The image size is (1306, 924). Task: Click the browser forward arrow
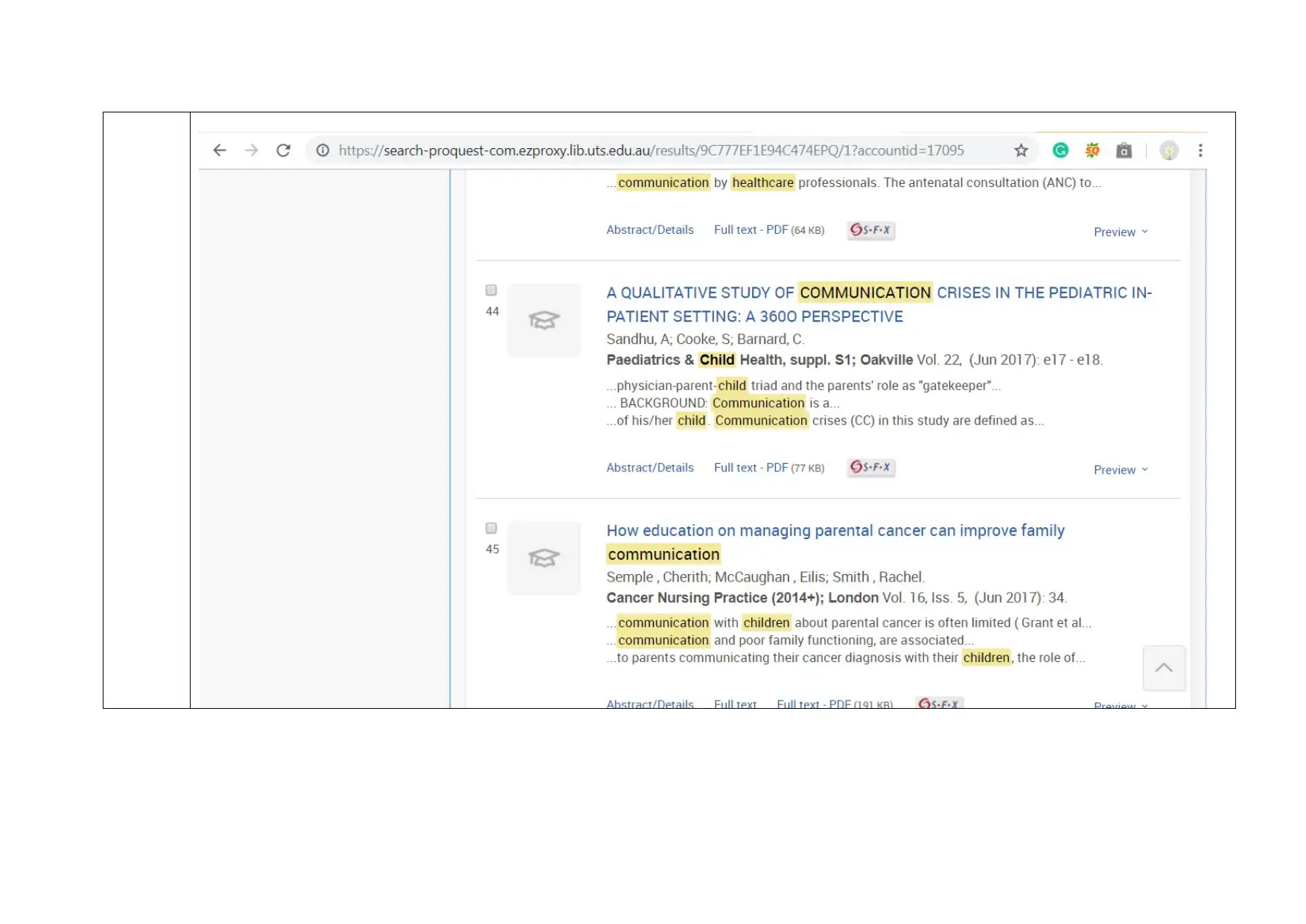[x=252, y=150]
